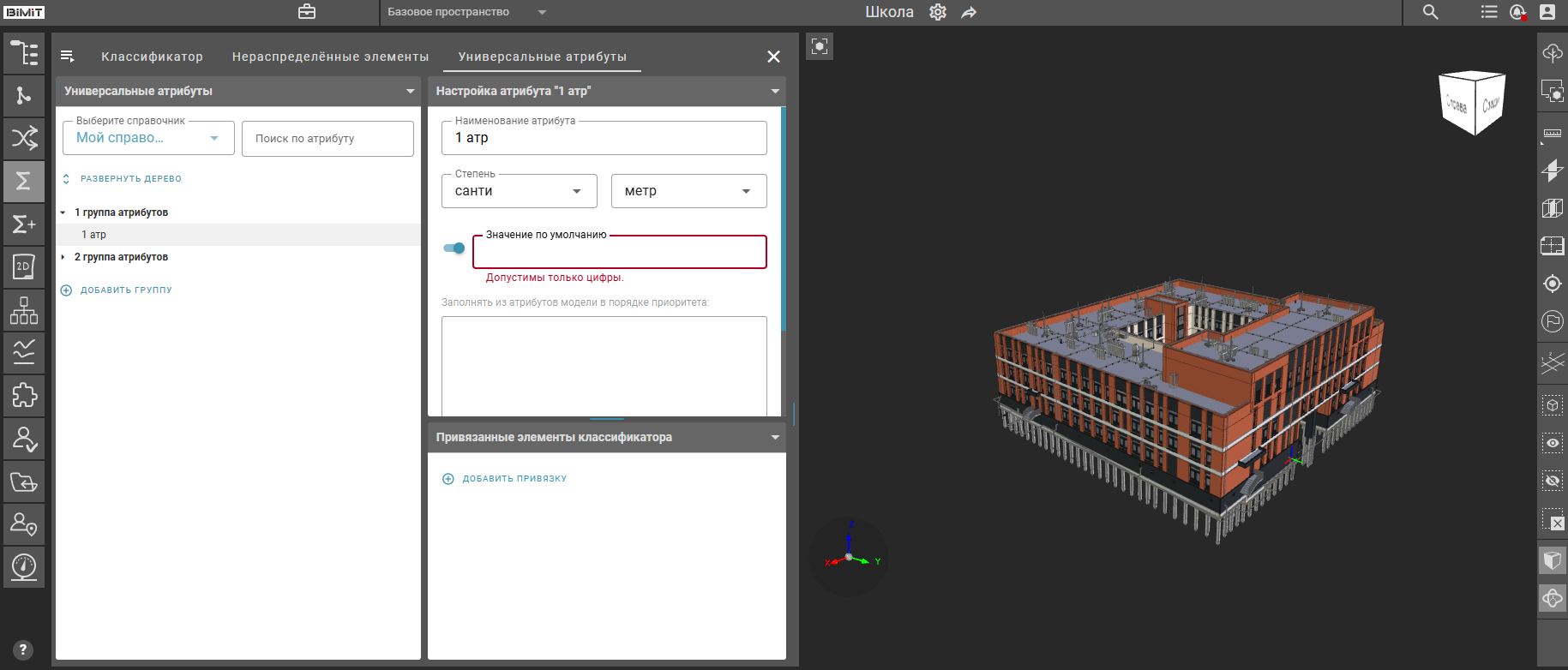
Task: Click the Поиск по атрибуту search field
Action: 327,139
